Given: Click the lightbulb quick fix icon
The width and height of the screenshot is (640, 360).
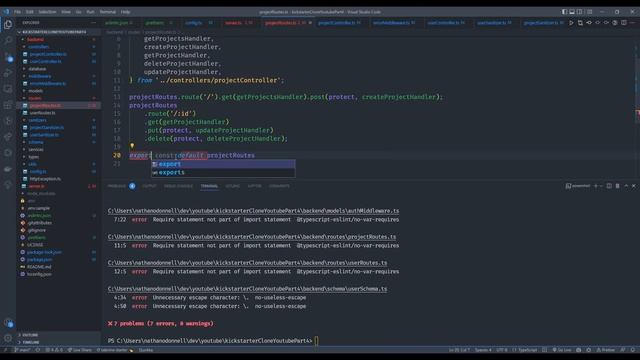Looking at the screenshot, I should [132, 146].
